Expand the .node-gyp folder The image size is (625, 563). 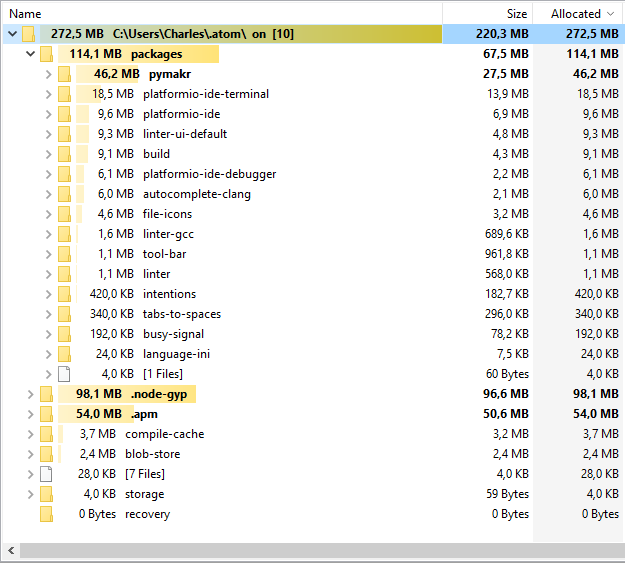(x=30, y=394)
